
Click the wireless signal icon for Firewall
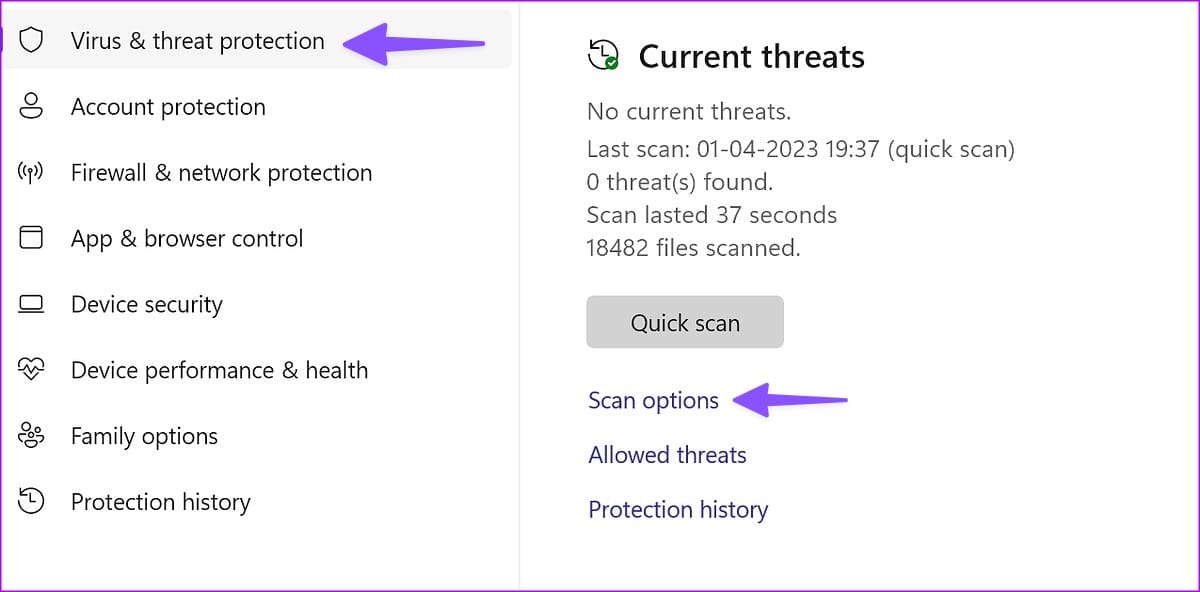(32, 173)
